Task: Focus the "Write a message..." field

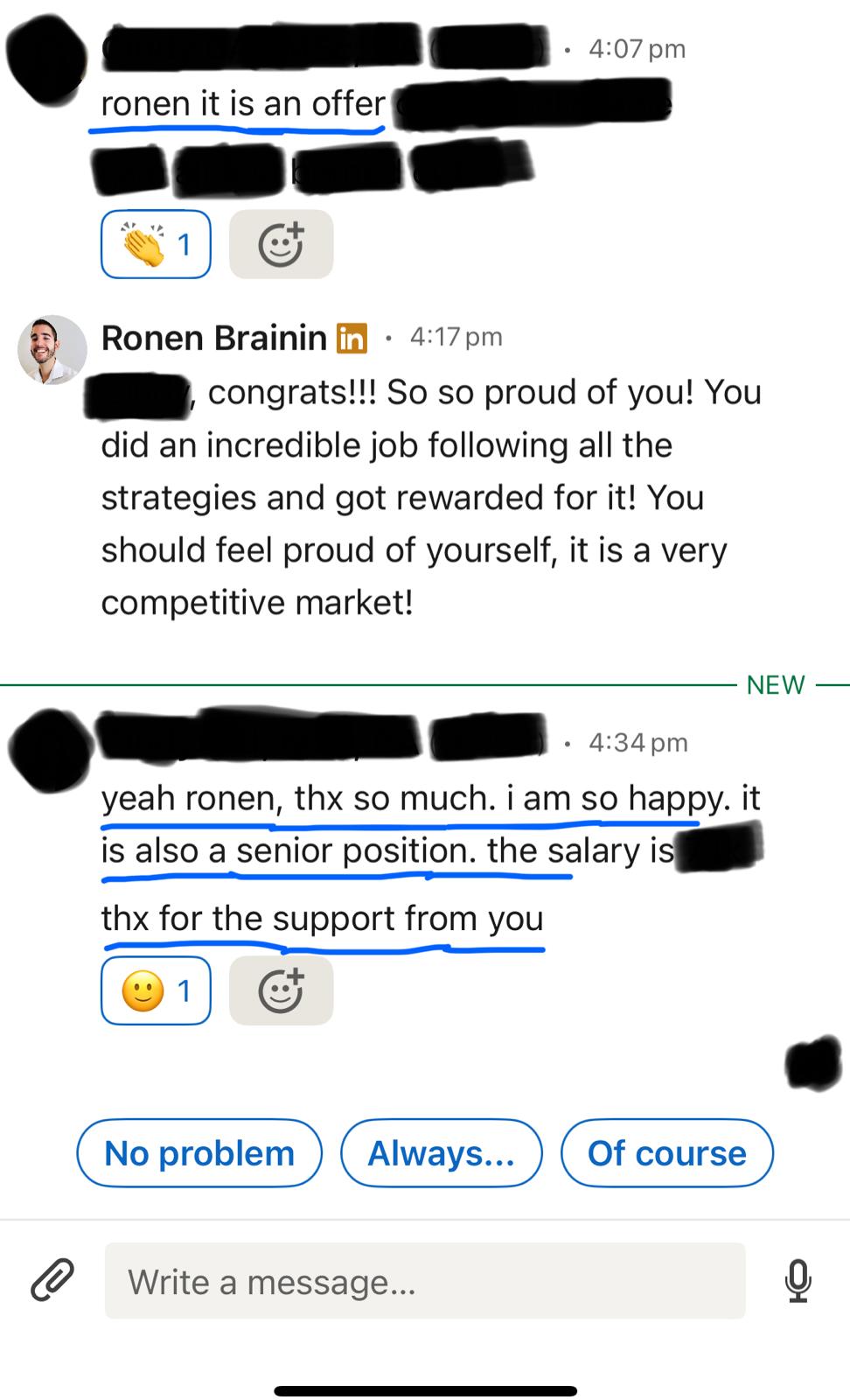Action: point(425,1281)
